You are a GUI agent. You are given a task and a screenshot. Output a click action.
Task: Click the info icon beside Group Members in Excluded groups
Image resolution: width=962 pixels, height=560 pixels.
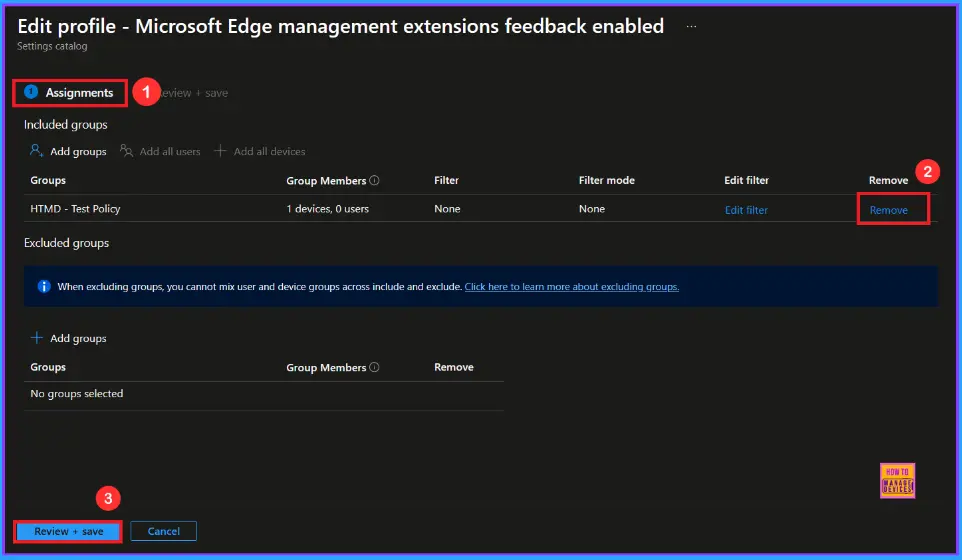374,367
